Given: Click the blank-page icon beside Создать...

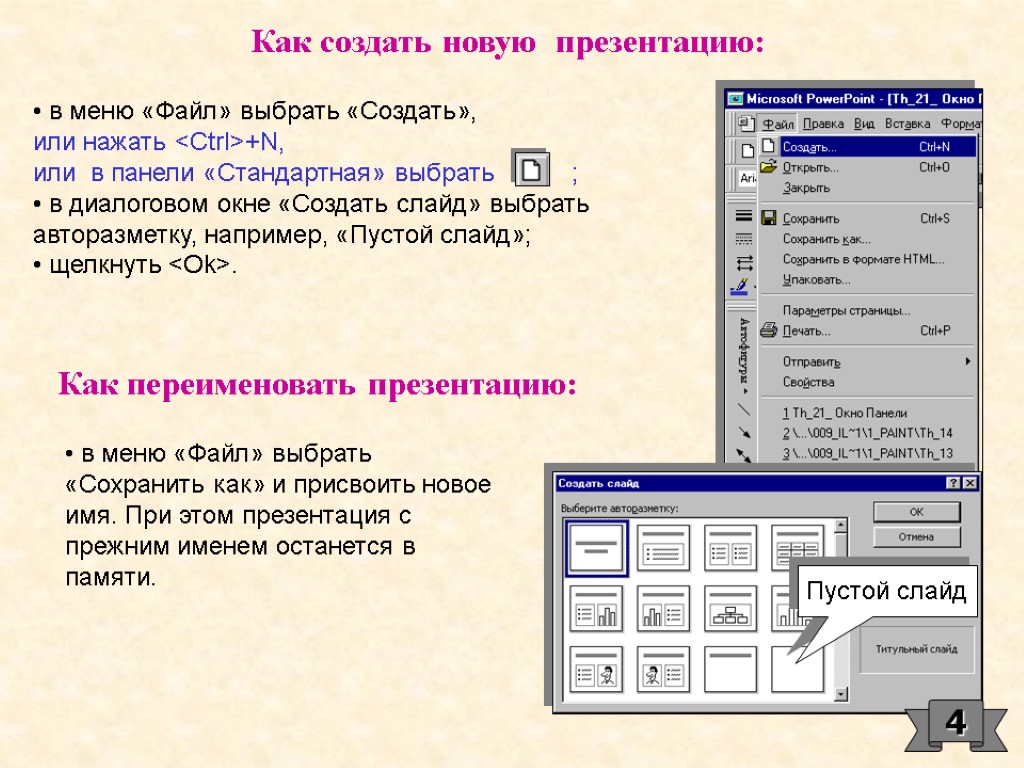Looking at the screenshot, I should (769, 146).
